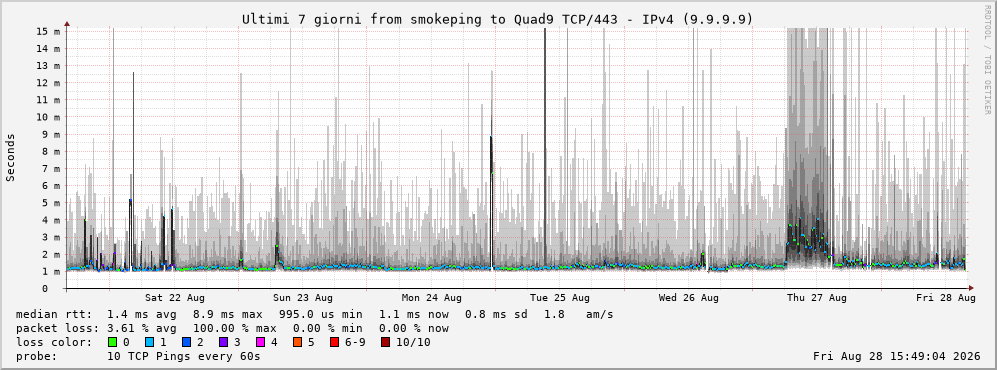
Task: Click the Fri 28 Aug axis label
Action: coord(945,298)
